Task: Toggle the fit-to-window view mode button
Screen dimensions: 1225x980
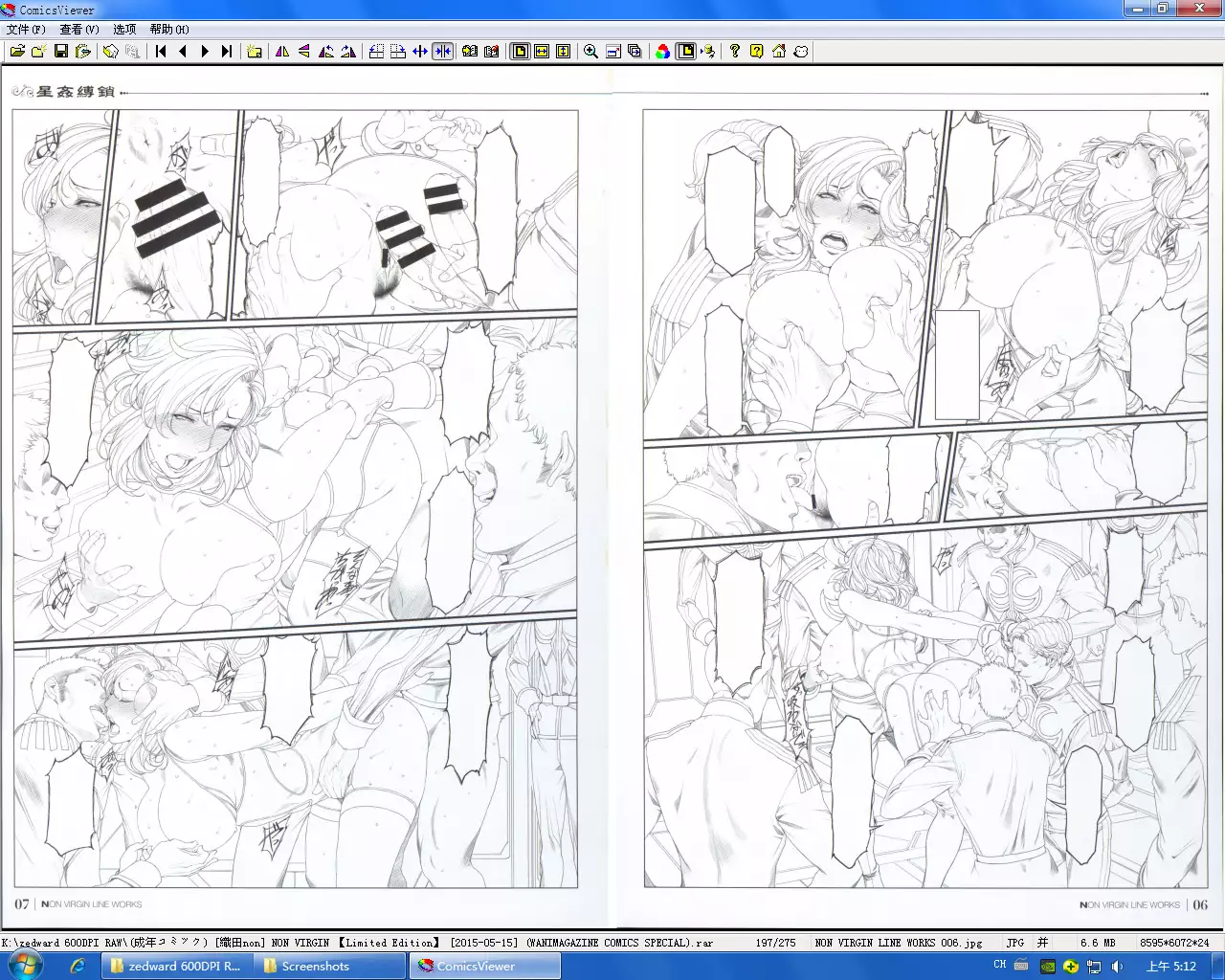Action: (520, 52)
